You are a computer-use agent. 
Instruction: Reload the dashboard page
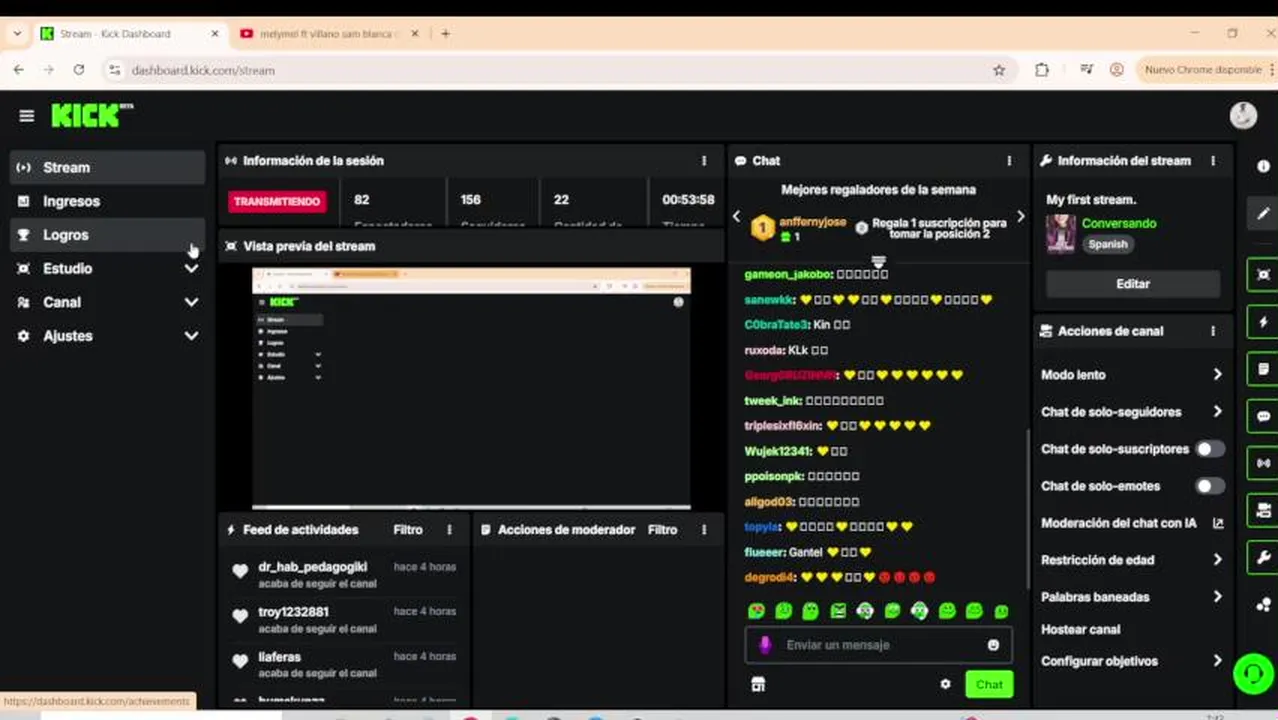tap(79, 70)
